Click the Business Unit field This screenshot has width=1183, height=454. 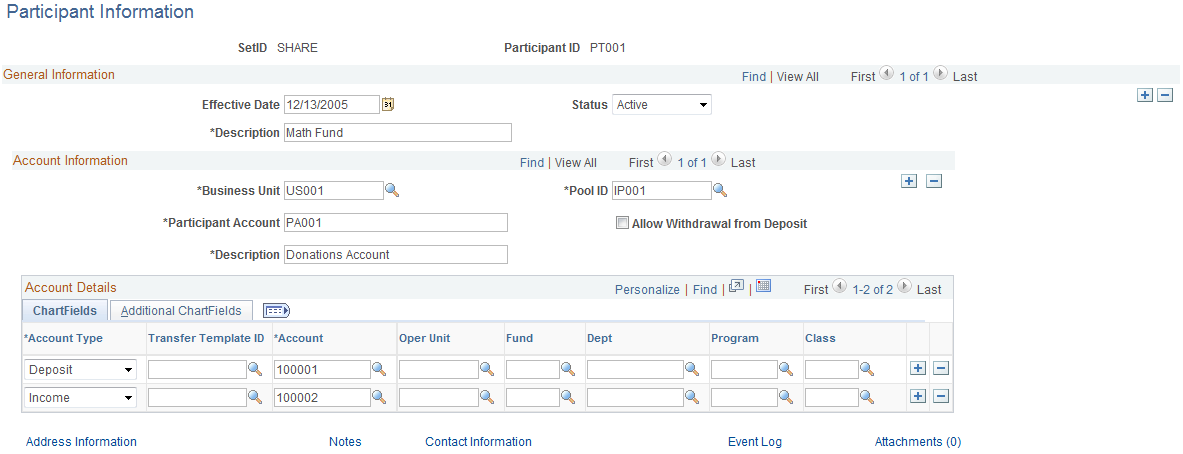click(333, 191)
